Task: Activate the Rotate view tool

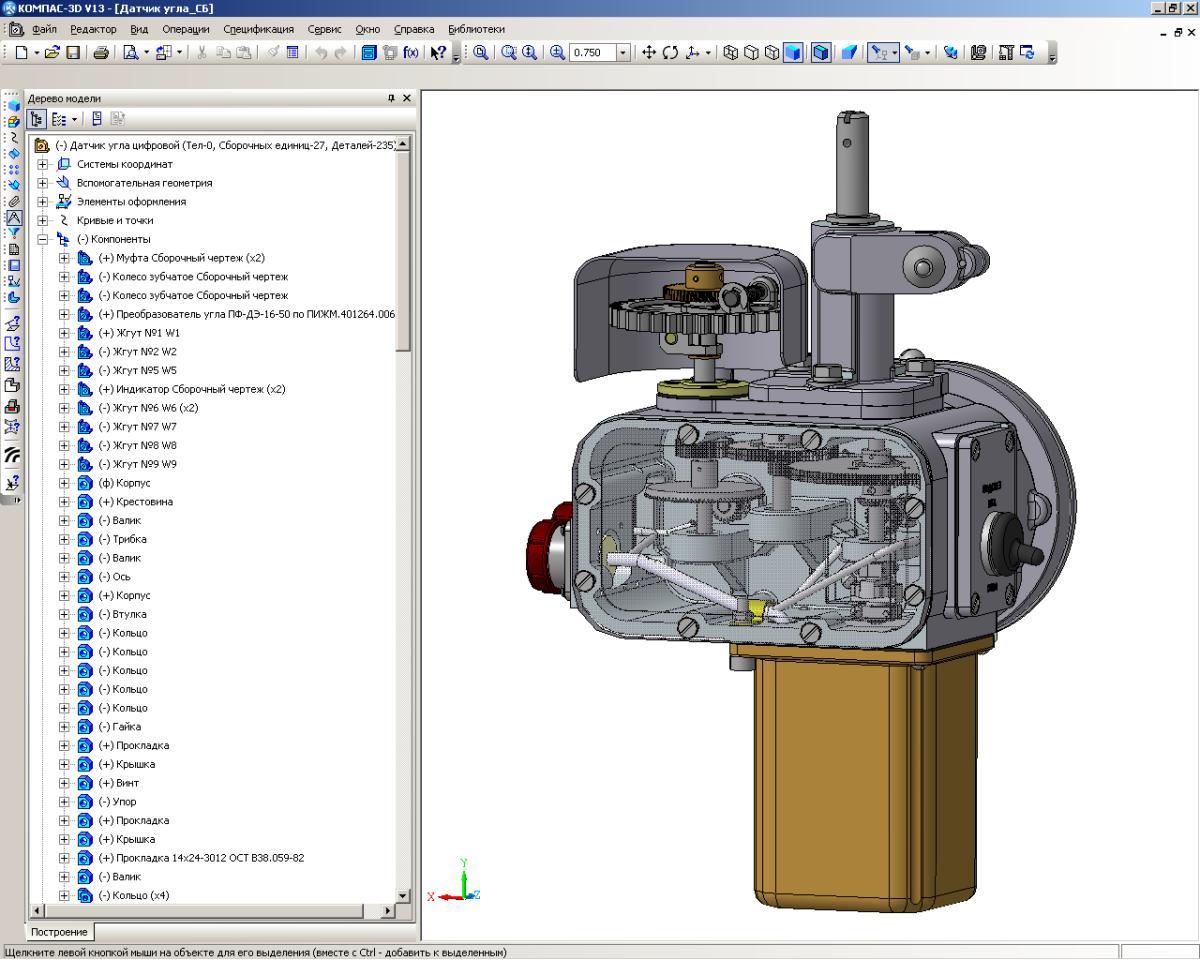Action: click(x=669, y=53)
